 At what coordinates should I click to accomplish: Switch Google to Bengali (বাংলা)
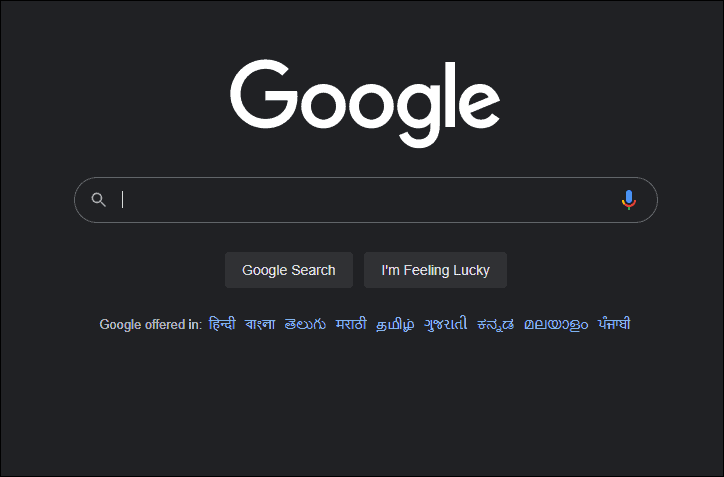[x=260, y=324]
